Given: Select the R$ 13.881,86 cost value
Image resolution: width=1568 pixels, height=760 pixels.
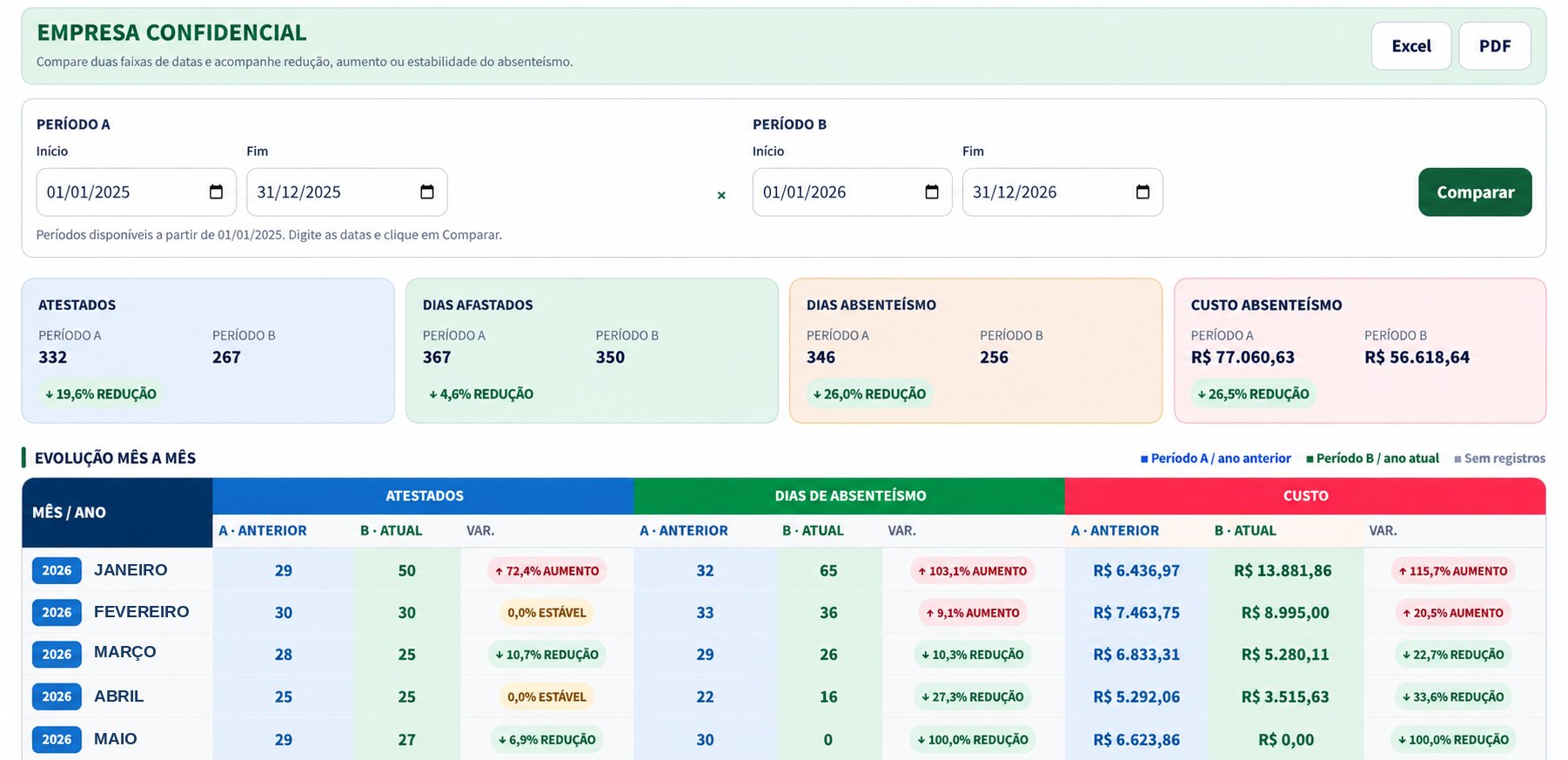Looking at the screenshot, I should coord(1283,571).
